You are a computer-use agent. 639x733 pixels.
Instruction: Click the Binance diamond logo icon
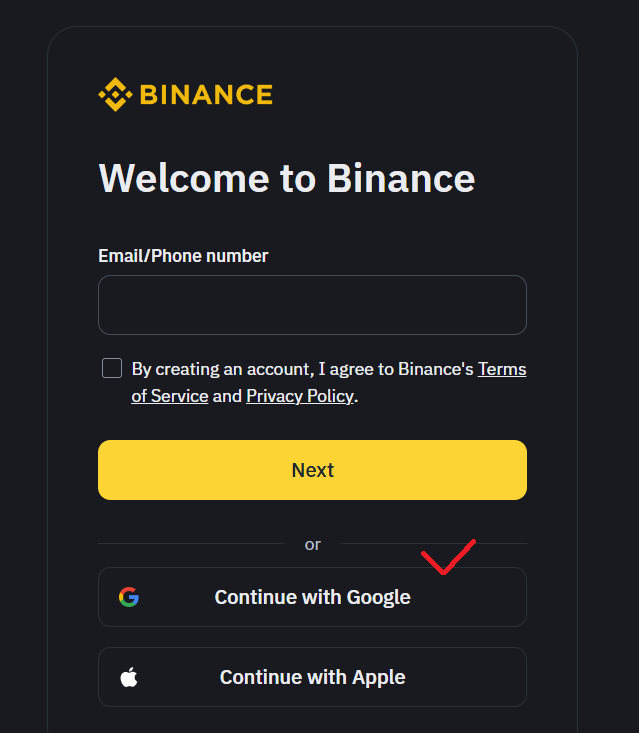click(114, 95)
